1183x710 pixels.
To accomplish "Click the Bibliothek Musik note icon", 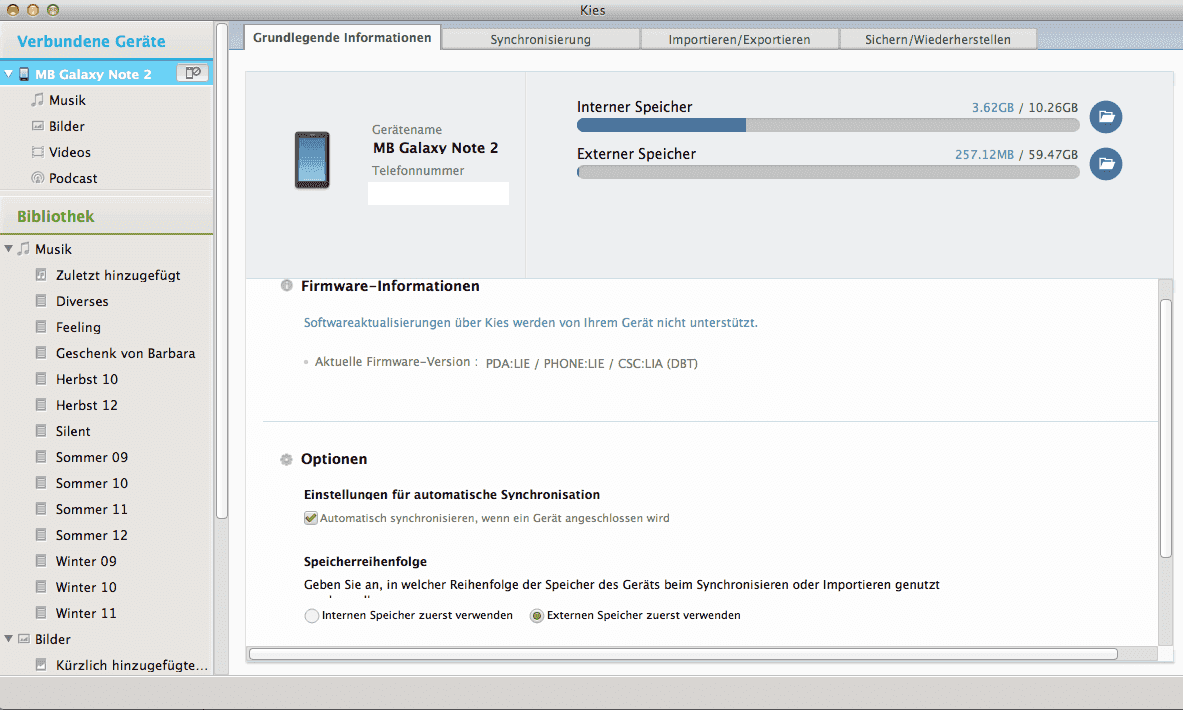I will point(24,248).
